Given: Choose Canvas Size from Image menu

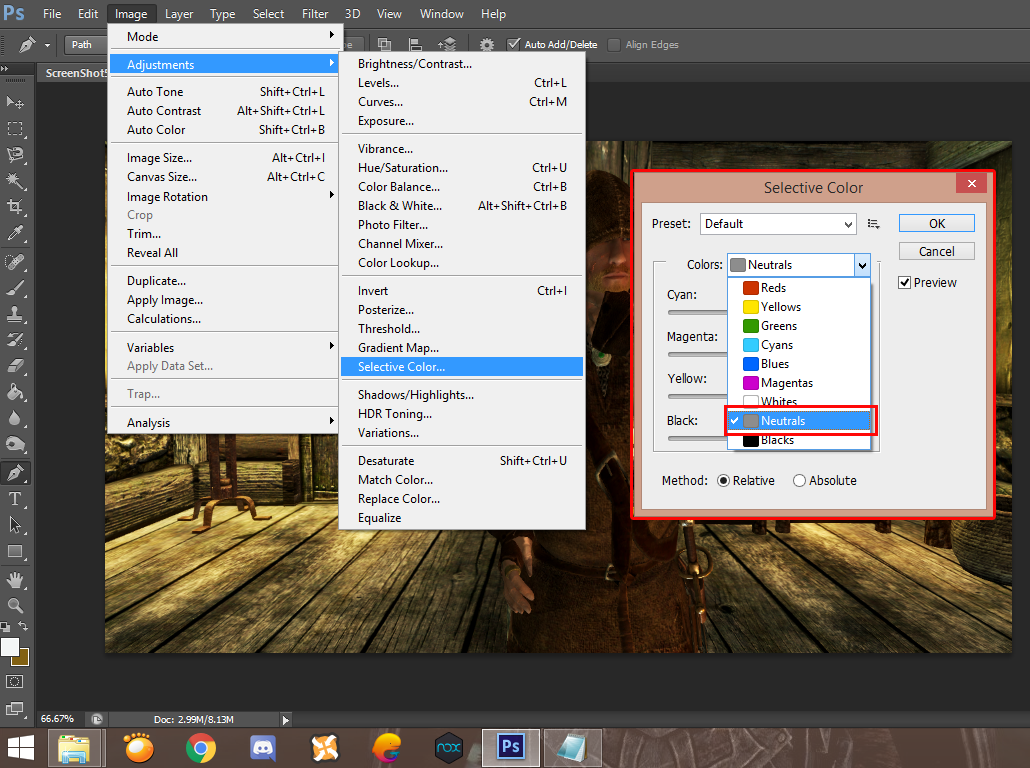Looking at the screenshot, I should 223,177.
